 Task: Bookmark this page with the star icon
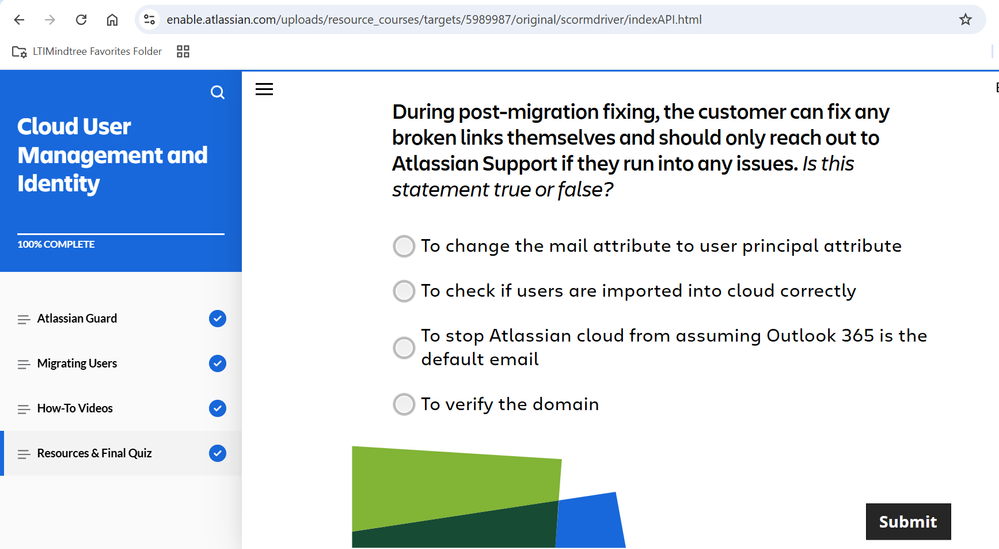965,20
